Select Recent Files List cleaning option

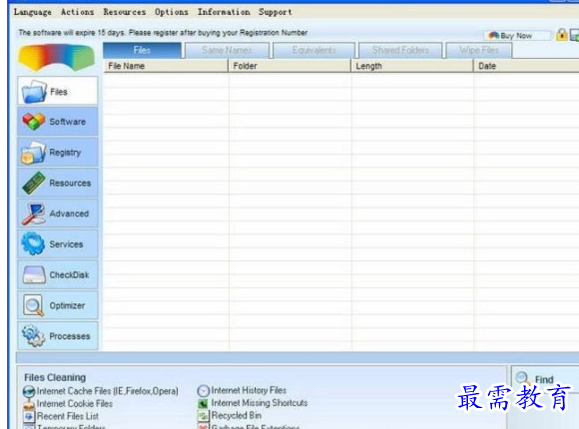[x=61, y=416]
